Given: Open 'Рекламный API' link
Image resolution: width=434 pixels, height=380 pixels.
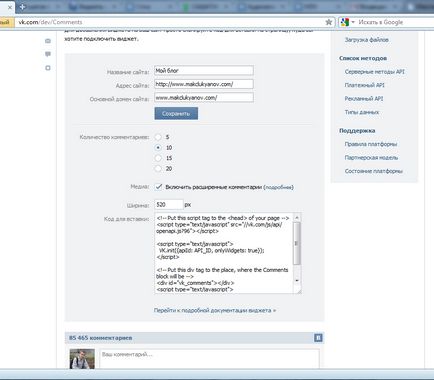Looking at the screenshot, I should coord(364,99).
